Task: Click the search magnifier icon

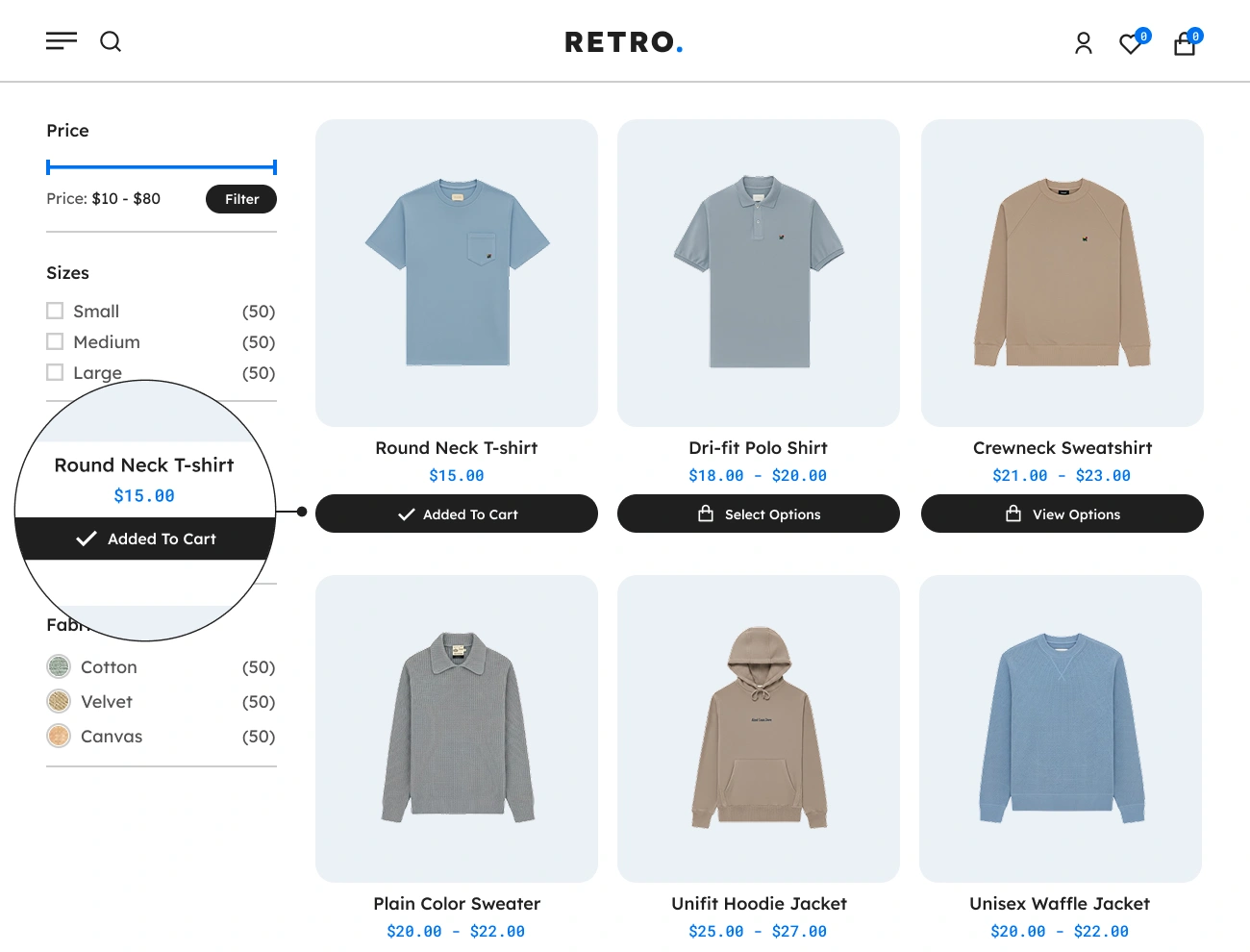Action: [111, 41]
